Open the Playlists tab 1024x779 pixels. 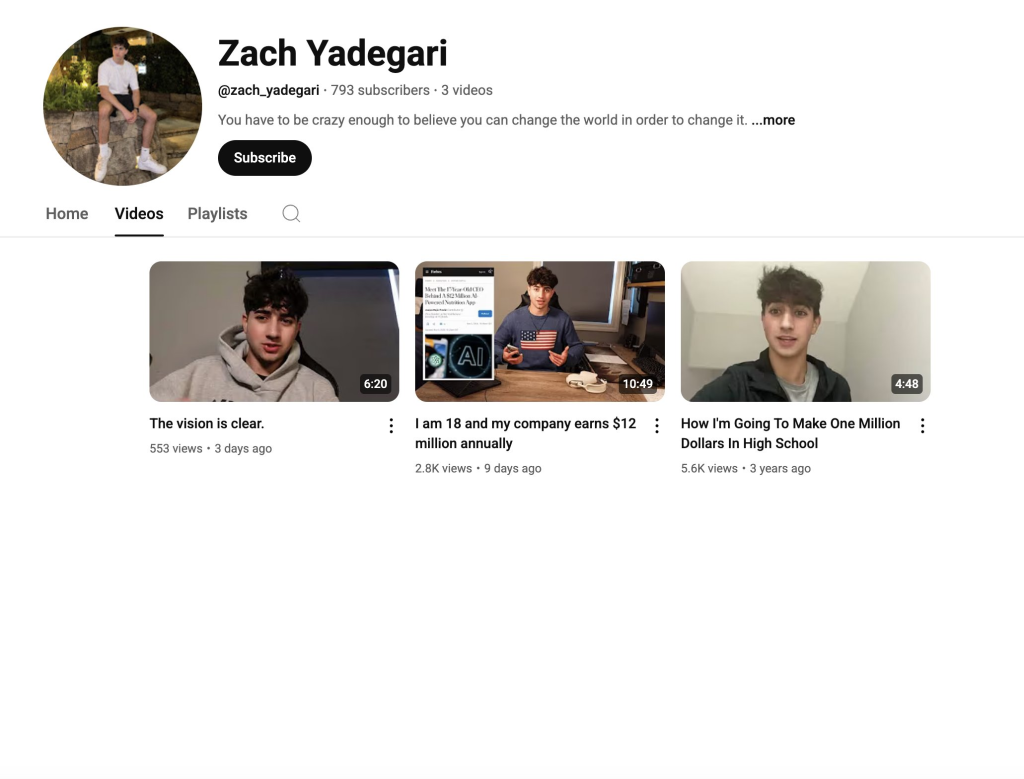click(217, 214)
